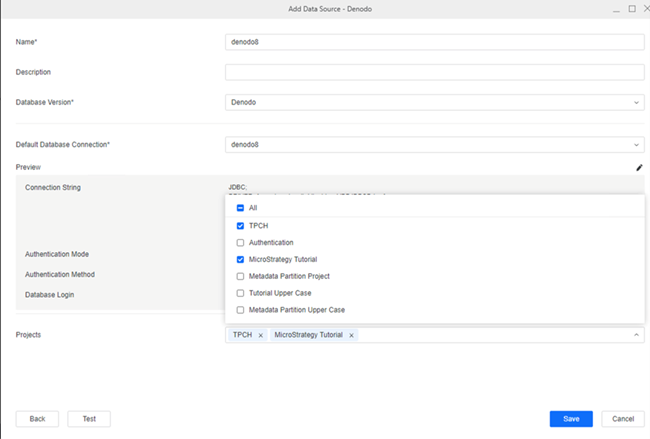Uncheck the MicroStrategy Tutorial checkbox

[240, 259]
